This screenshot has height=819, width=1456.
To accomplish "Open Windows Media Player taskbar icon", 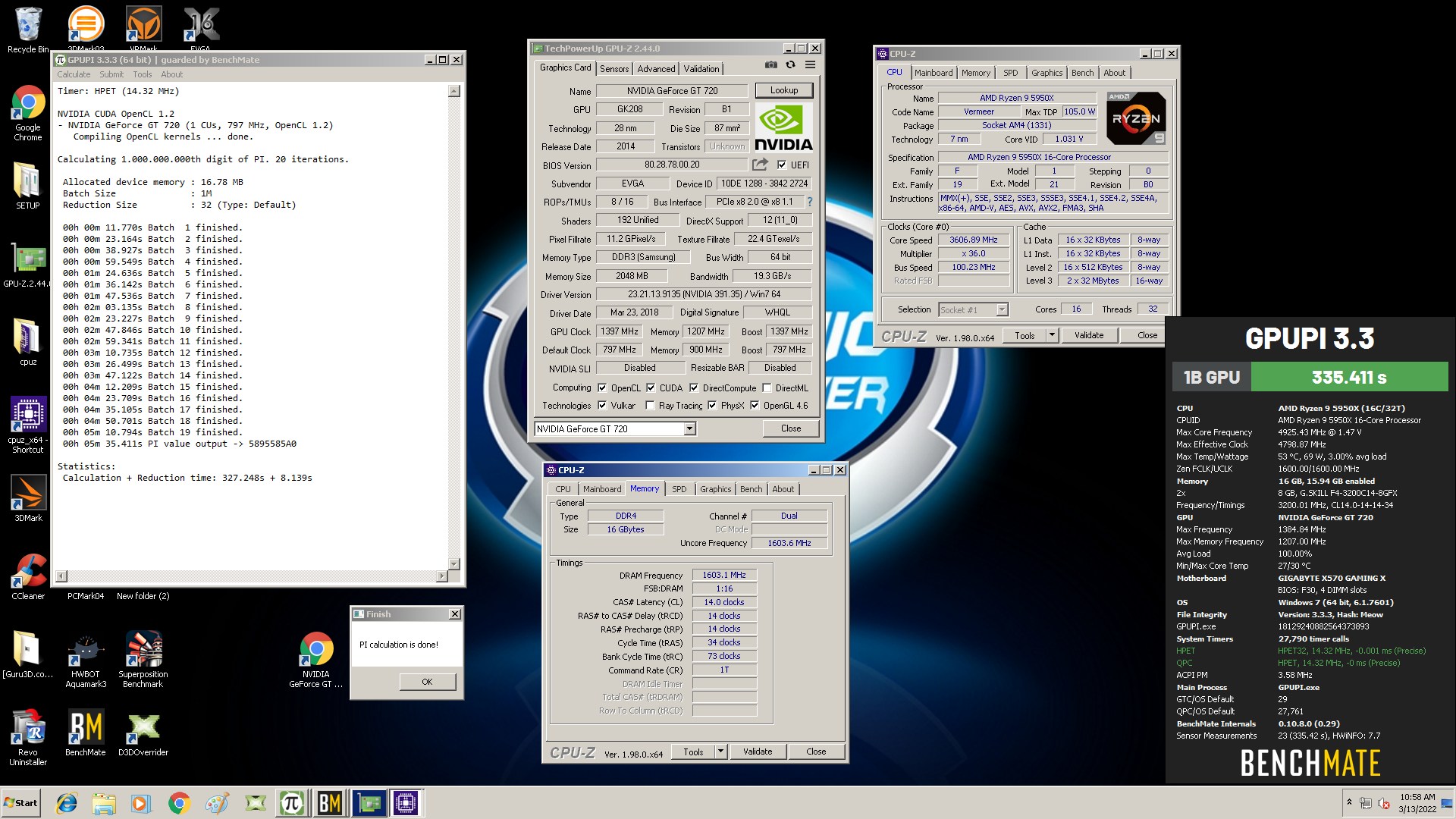I will 141,803.
